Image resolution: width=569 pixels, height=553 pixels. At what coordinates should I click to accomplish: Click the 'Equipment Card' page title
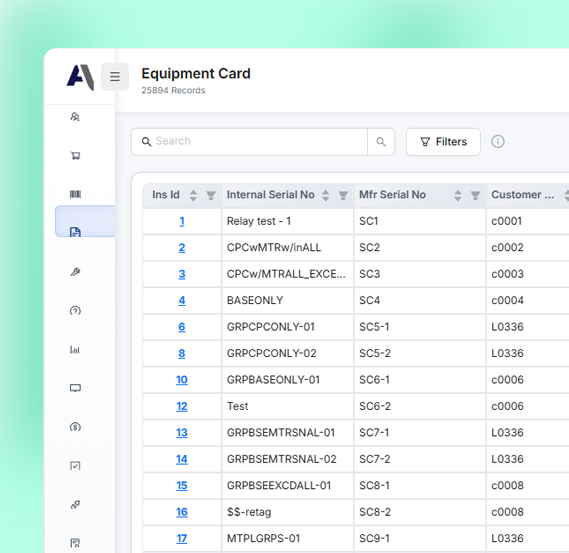pyautogui.click(x=196, y=74)
